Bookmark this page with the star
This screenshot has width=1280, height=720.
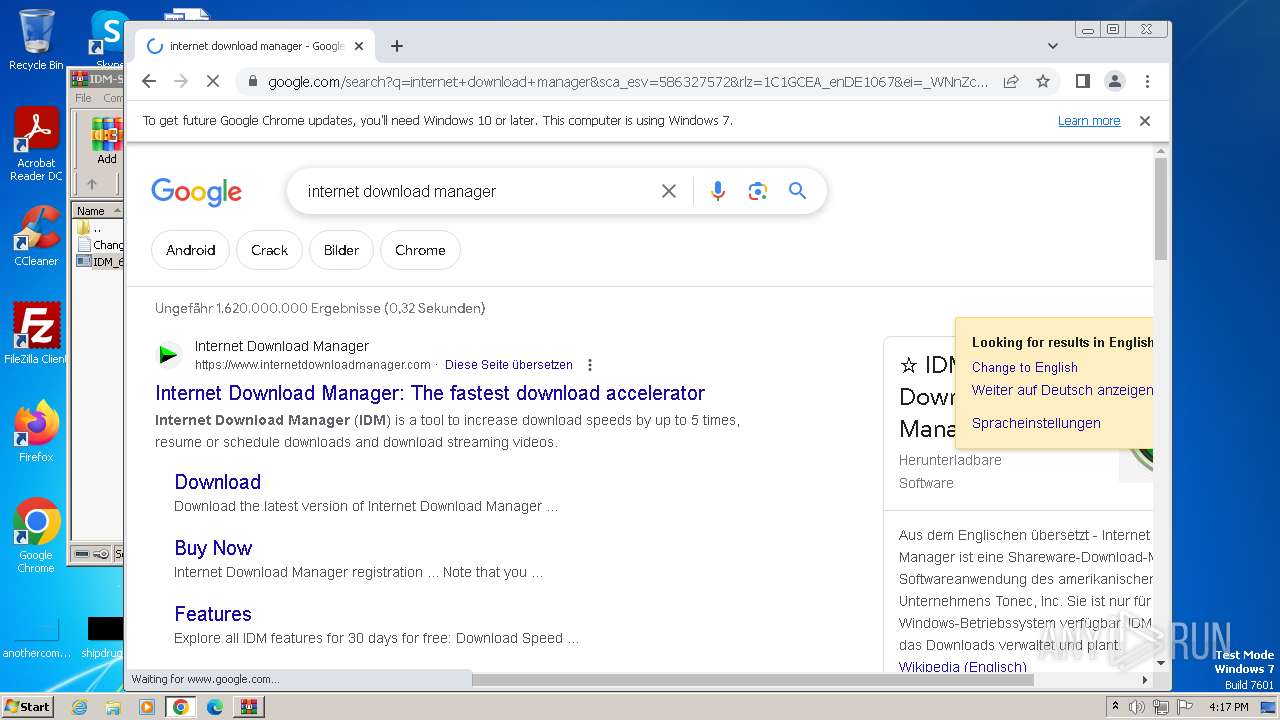[x=1043, y=81]
